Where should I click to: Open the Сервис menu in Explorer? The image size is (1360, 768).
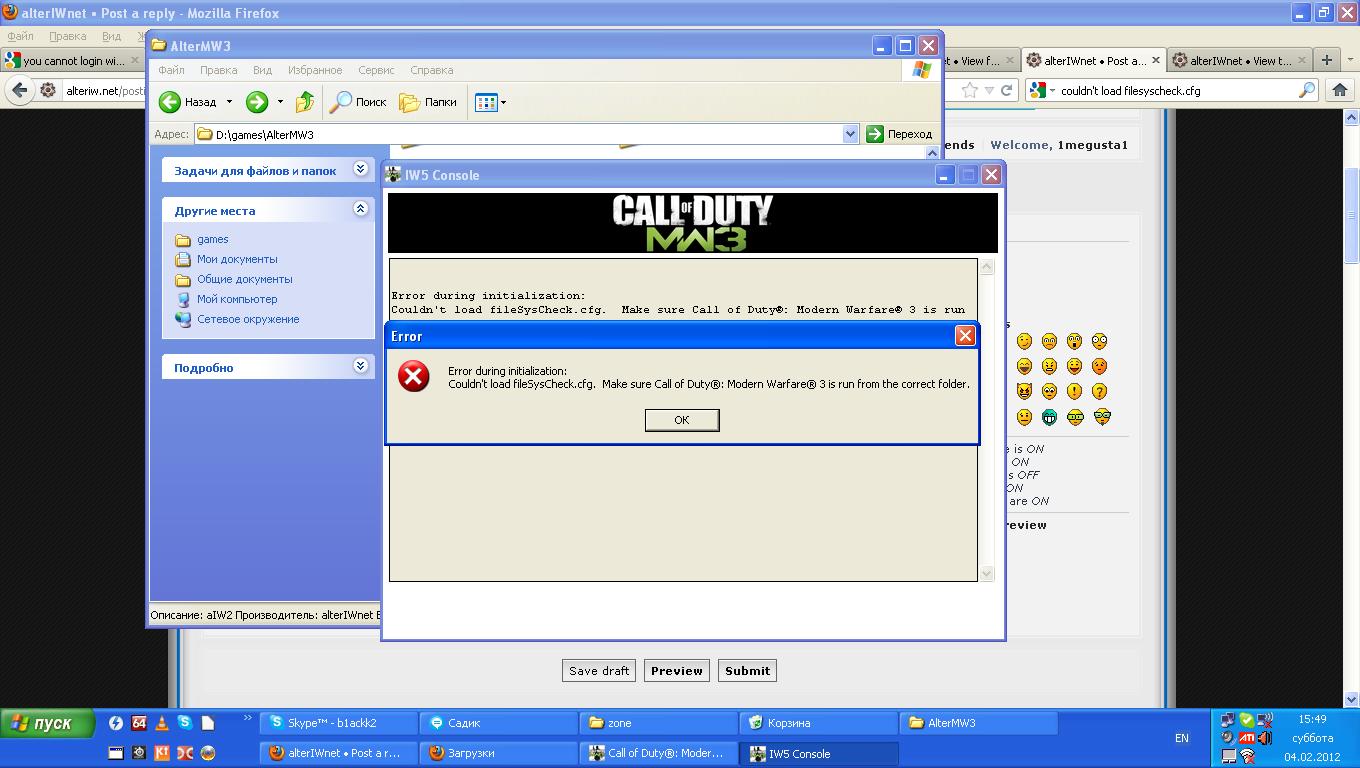click(x=376, y=70)
